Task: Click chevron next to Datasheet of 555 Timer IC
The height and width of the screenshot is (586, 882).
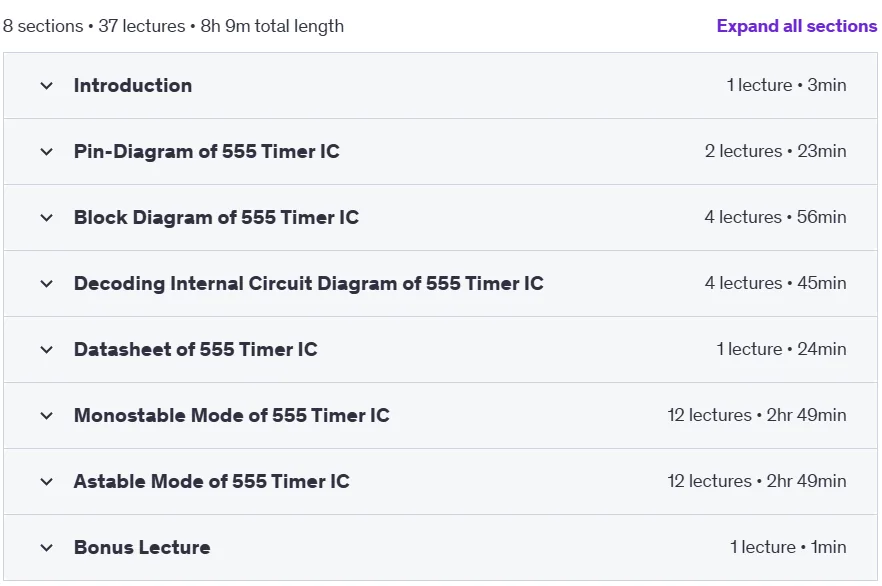Action: [x=47, y=350]
